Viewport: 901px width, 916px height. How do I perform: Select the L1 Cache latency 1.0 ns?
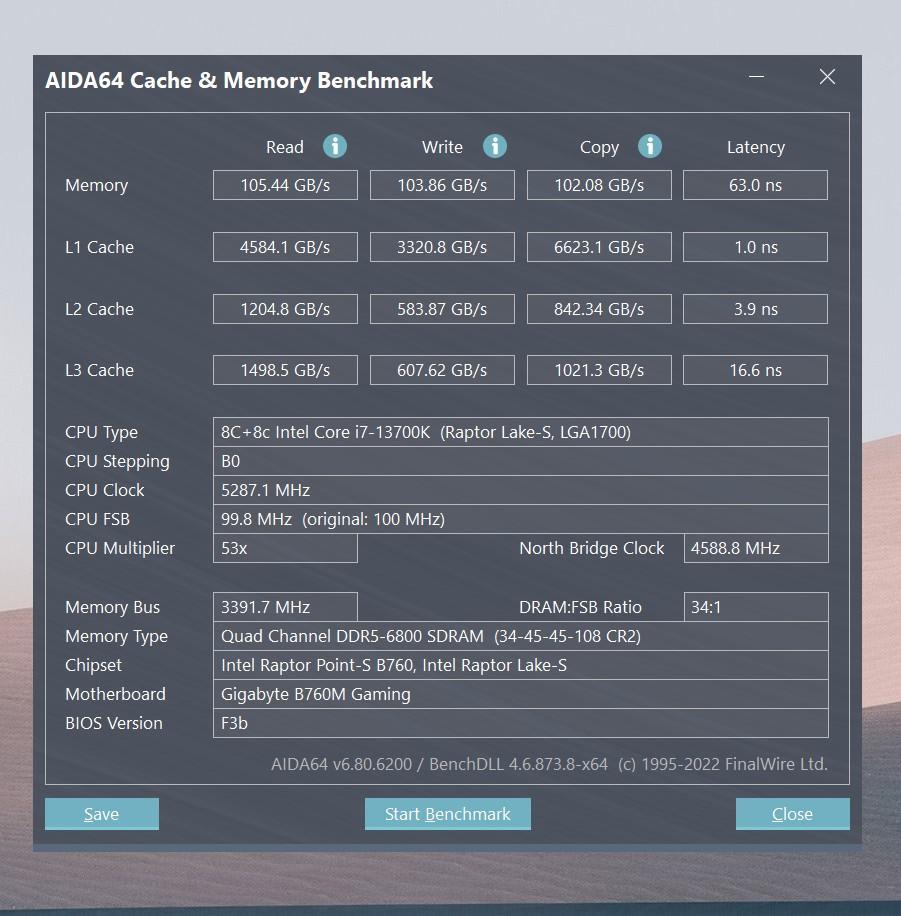click(756, 247)
